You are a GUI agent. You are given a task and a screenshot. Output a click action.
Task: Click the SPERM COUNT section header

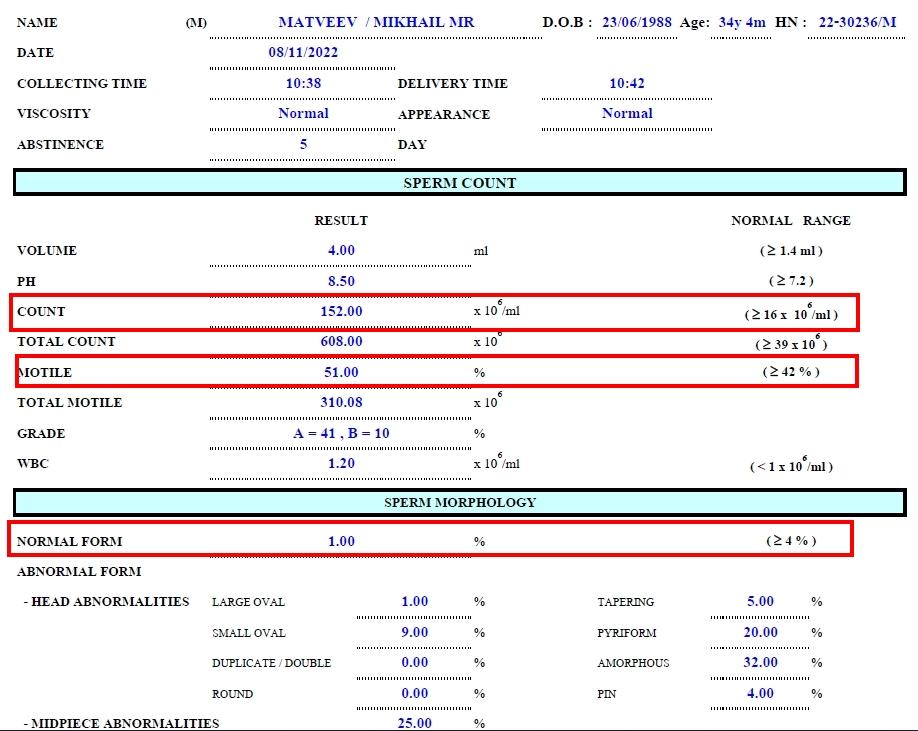click(x=459, y=183)
